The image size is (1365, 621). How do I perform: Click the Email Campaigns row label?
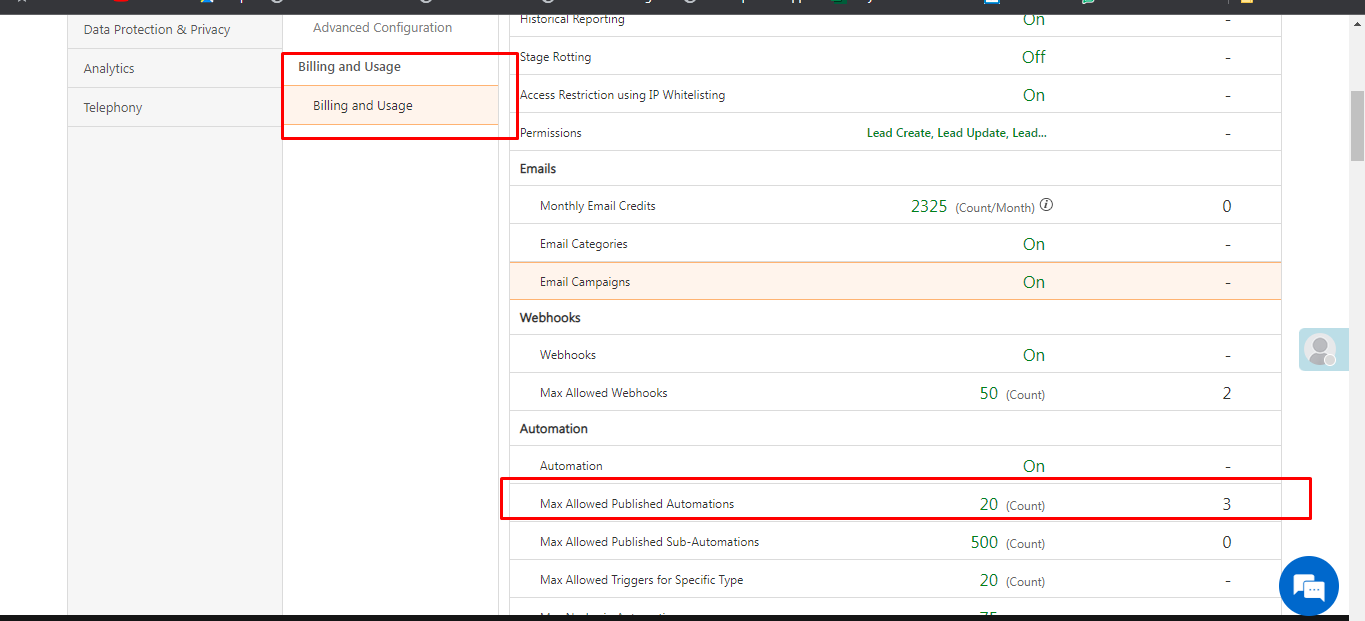[585, 282]
